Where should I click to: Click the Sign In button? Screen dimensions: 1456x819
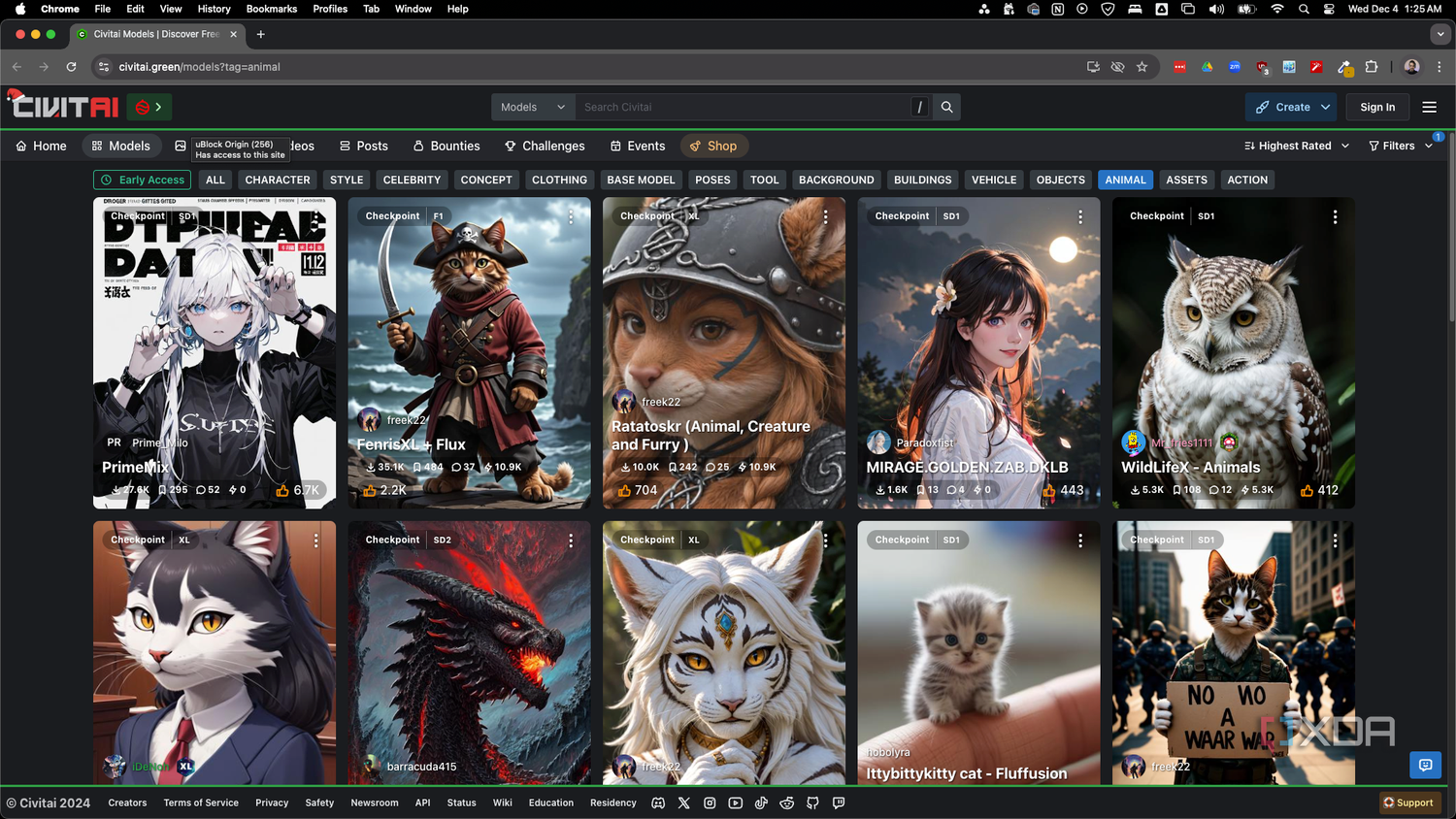click(1377, 107)
